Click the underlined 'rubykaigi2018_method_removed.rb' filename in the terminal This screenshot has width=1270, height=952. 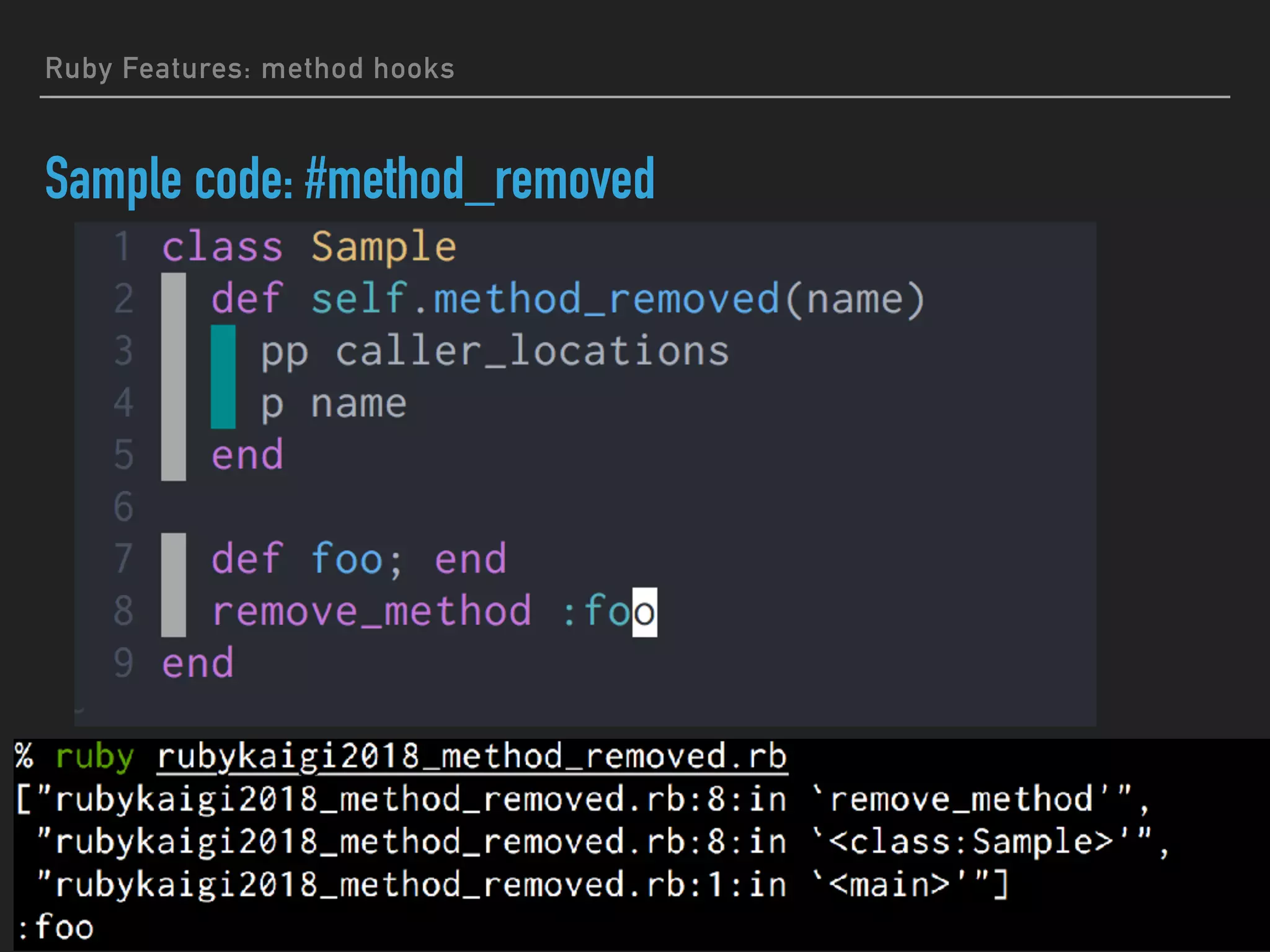[471, 757]
